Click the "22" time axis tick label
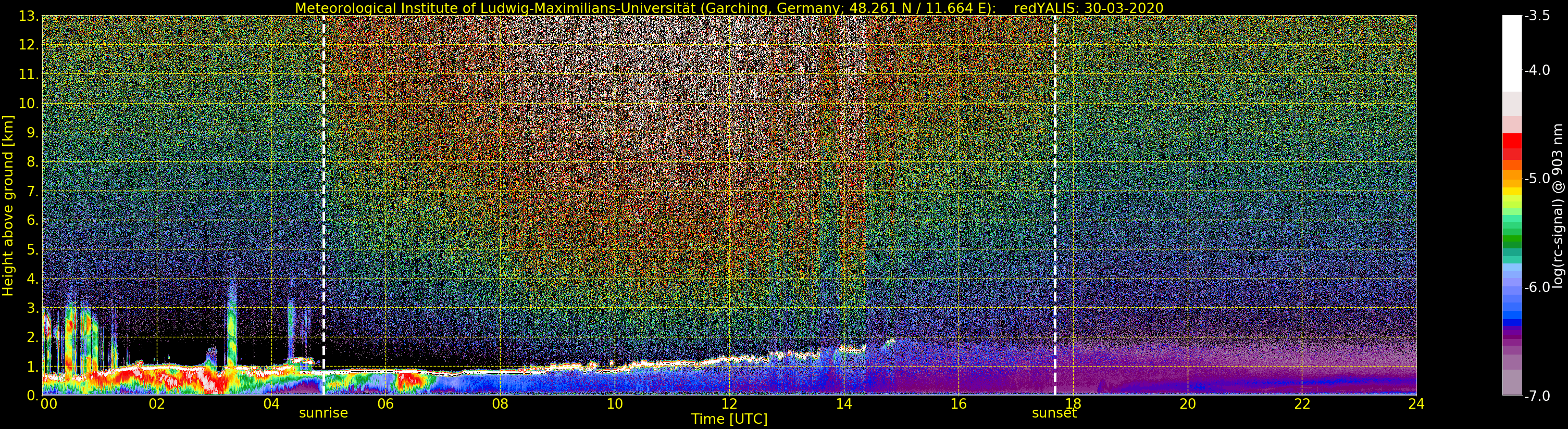 coord(1302,404)
